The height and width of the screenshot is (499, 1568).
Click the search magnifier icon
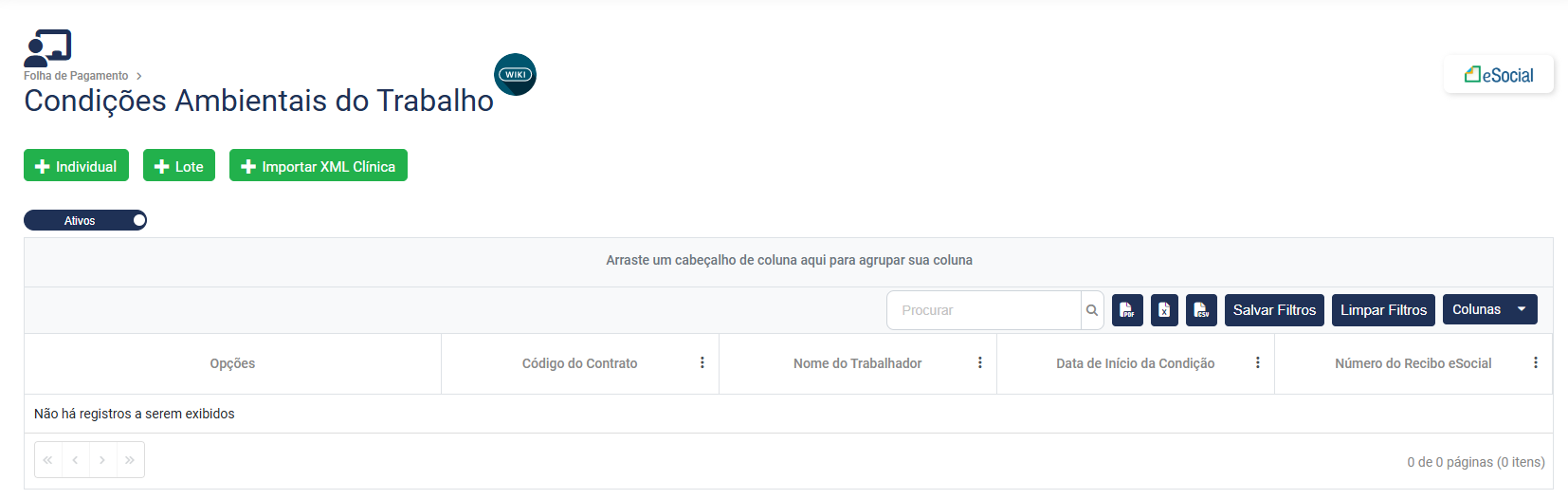(x=1092, y=310)
